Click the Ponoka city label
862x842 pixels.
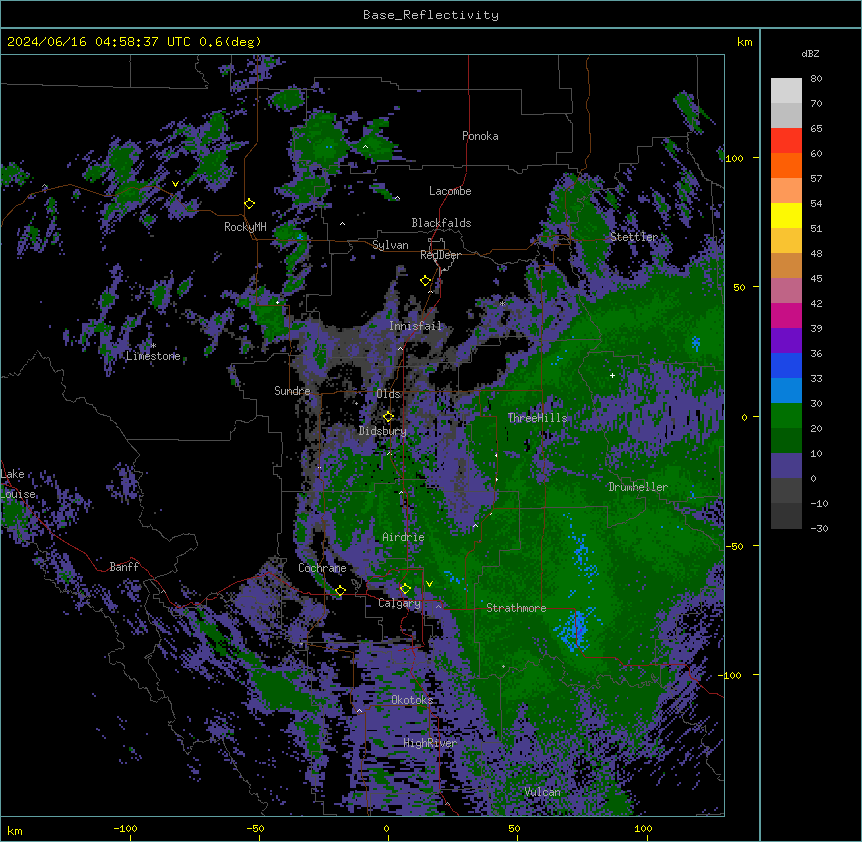pos(480,136)
